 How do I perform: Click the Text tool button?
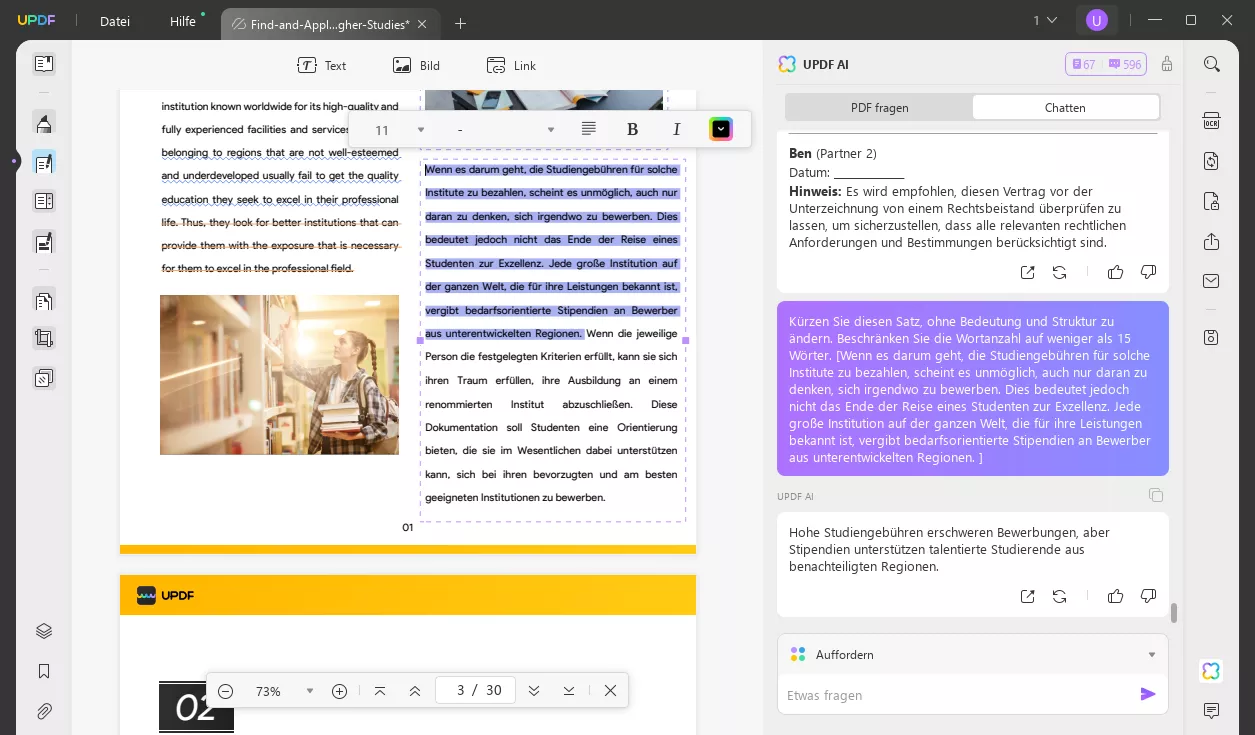tap(322, 65)
